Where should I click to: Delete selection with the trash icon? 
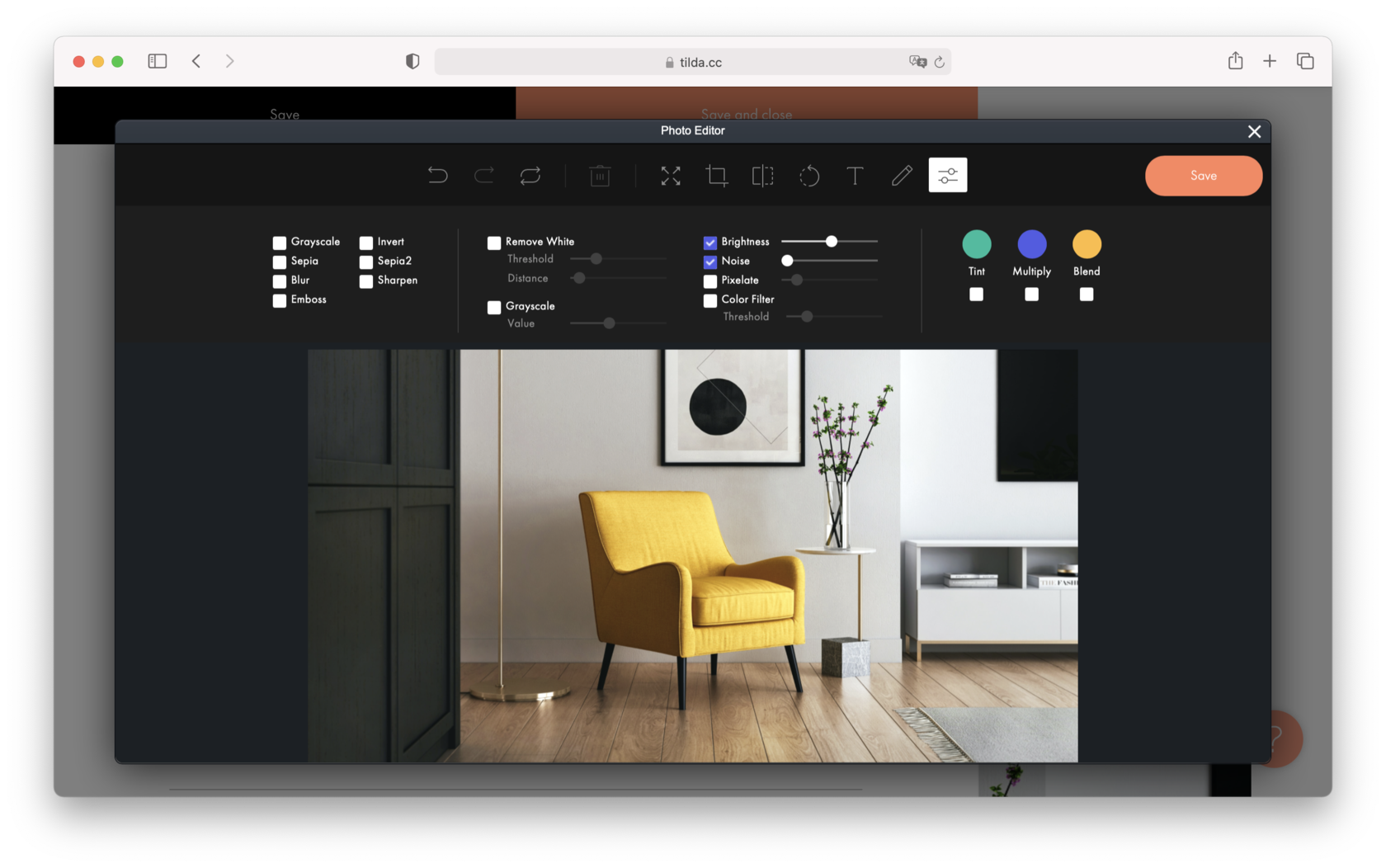pos(600,175)
